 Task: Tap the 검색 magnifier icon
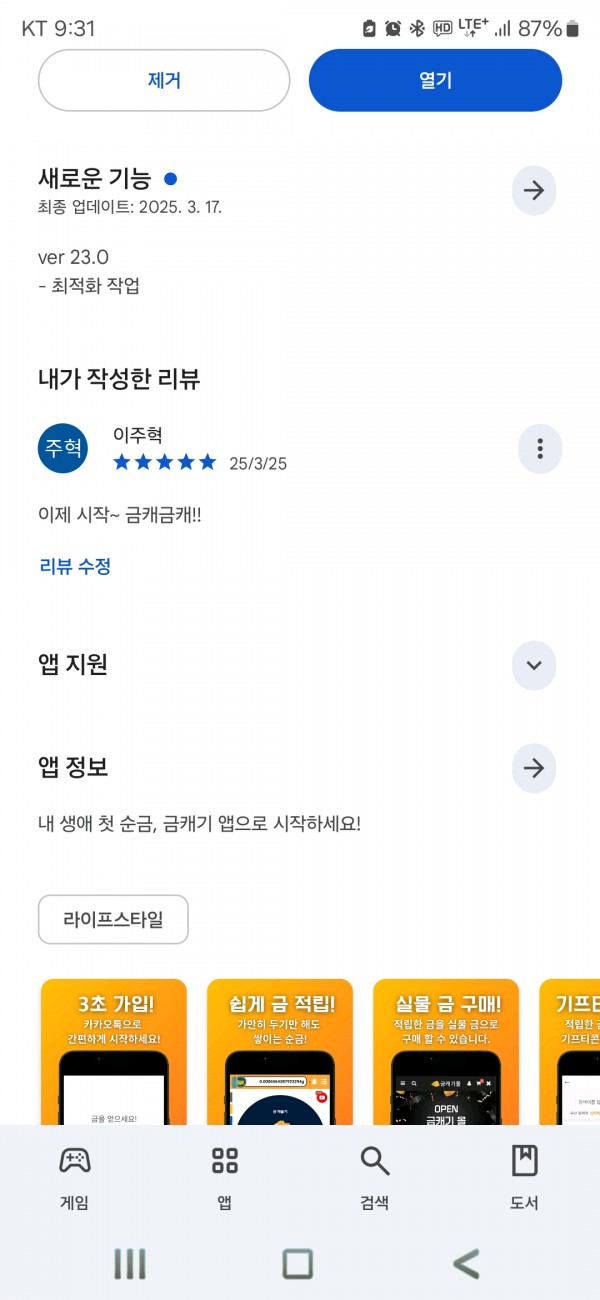click(375, 1161)
